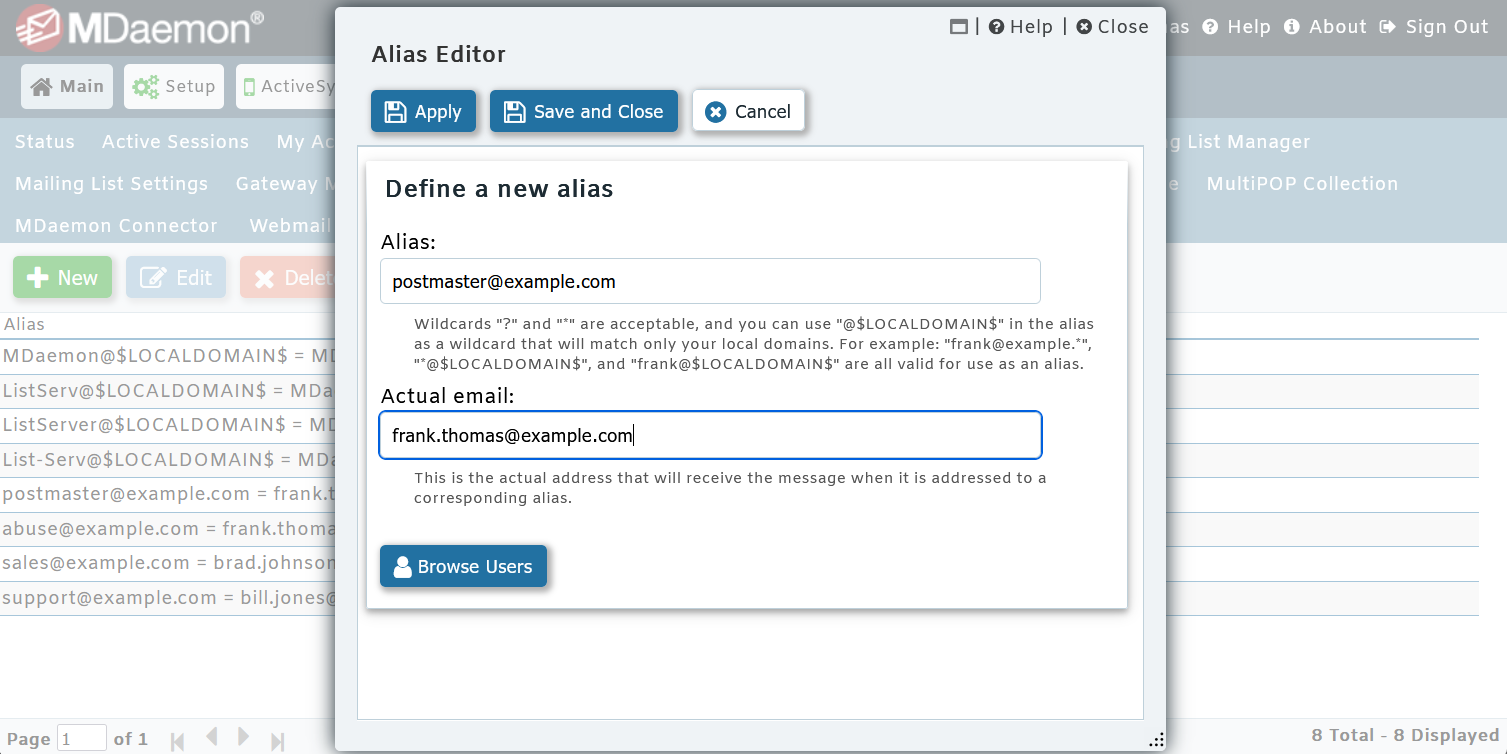Image resolution: width=1507 pixels, height=754 pixels.
Task: Open About in top header bar
Action: point(1325,27)
